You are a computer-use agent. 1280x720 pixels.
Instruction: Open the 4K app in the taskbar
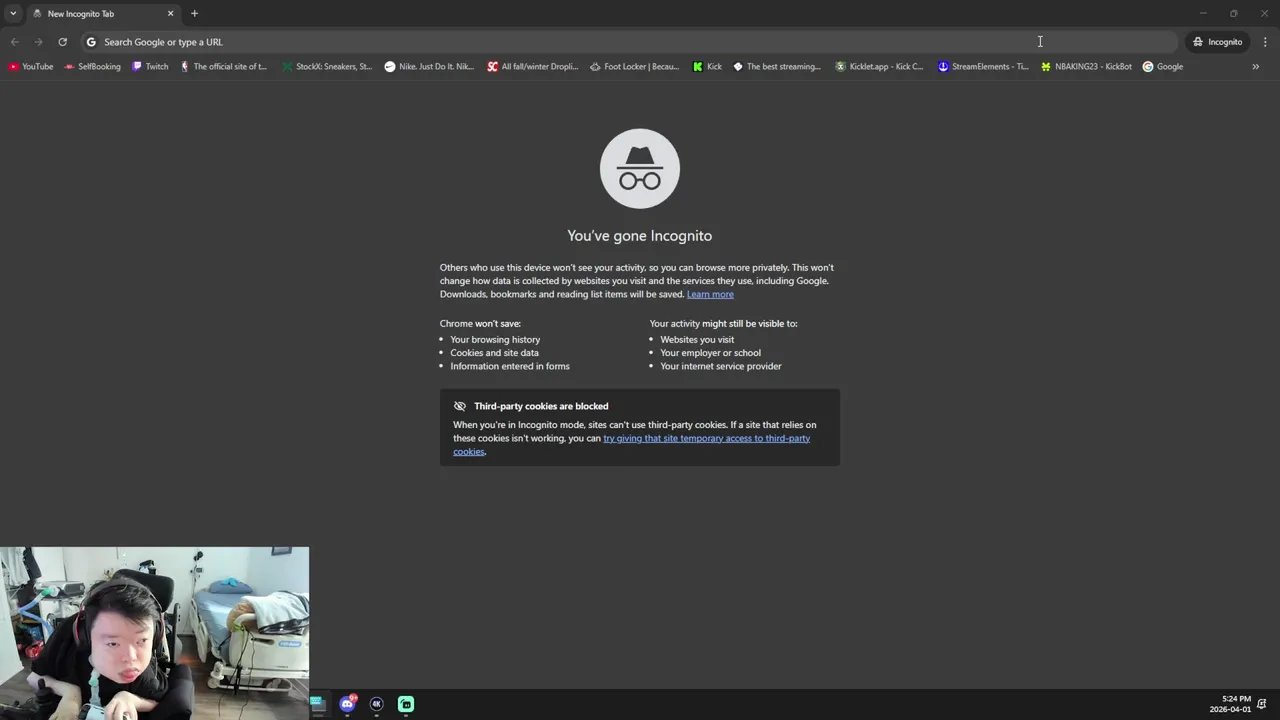point(376,704)
